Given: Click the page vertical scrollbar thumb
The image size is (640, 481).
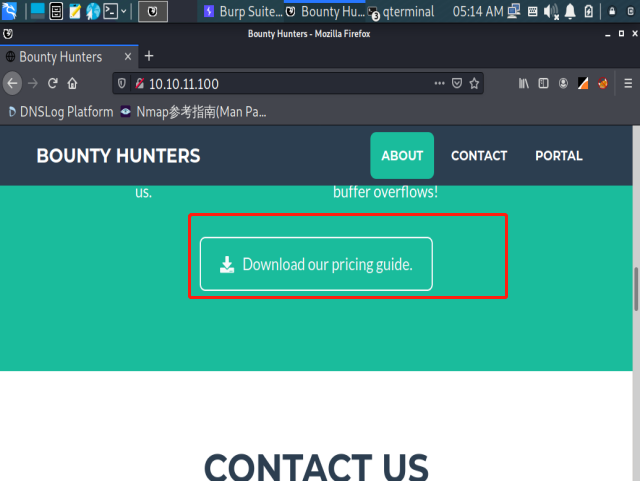Looking at the screenshot, I should click(x=636, y=289).
